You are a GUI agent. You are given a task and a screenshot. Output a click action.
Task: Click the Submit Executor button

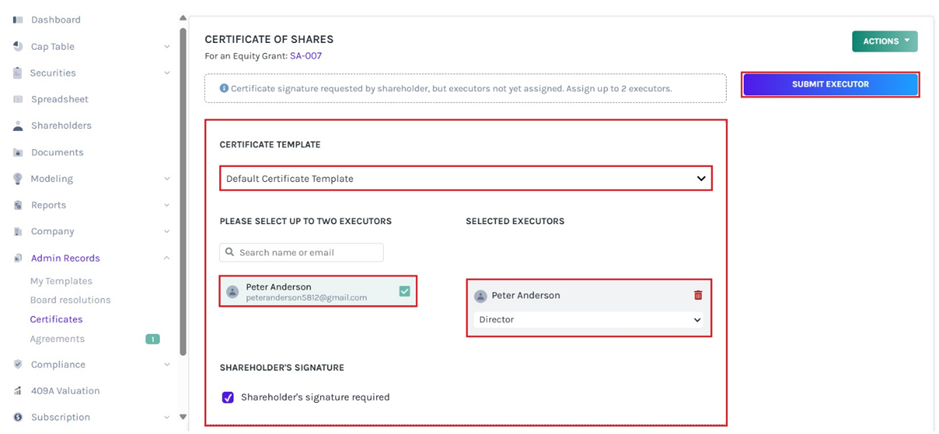point(830,85)
